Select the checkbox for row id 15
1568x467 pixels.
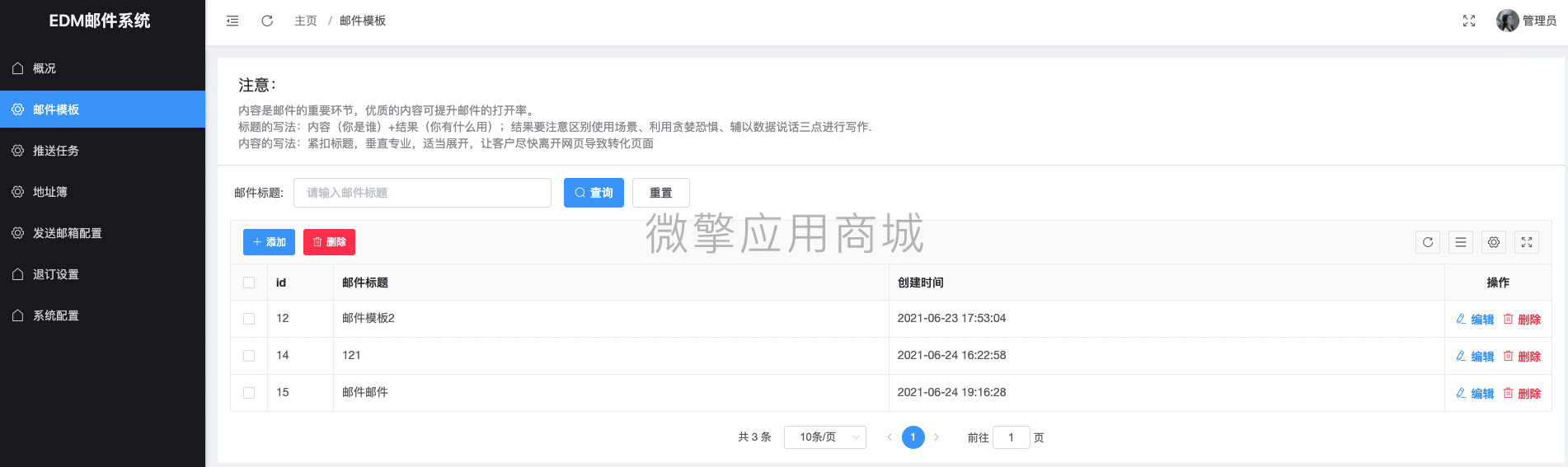coord(249,393)
